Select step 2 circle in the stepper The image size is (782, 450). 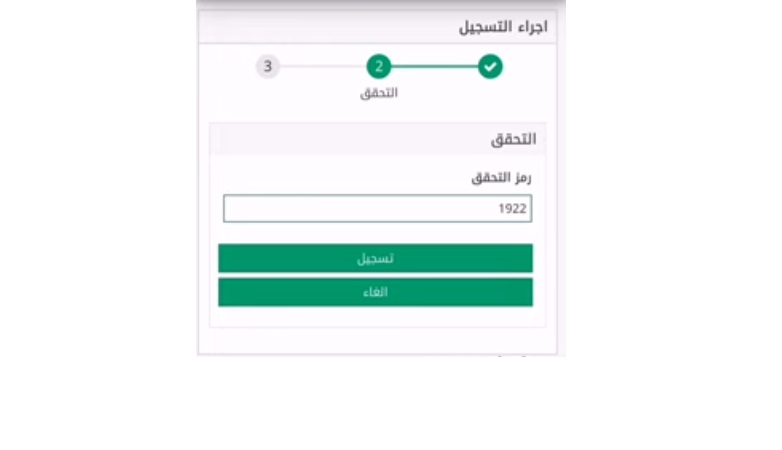tap(379, 66)
